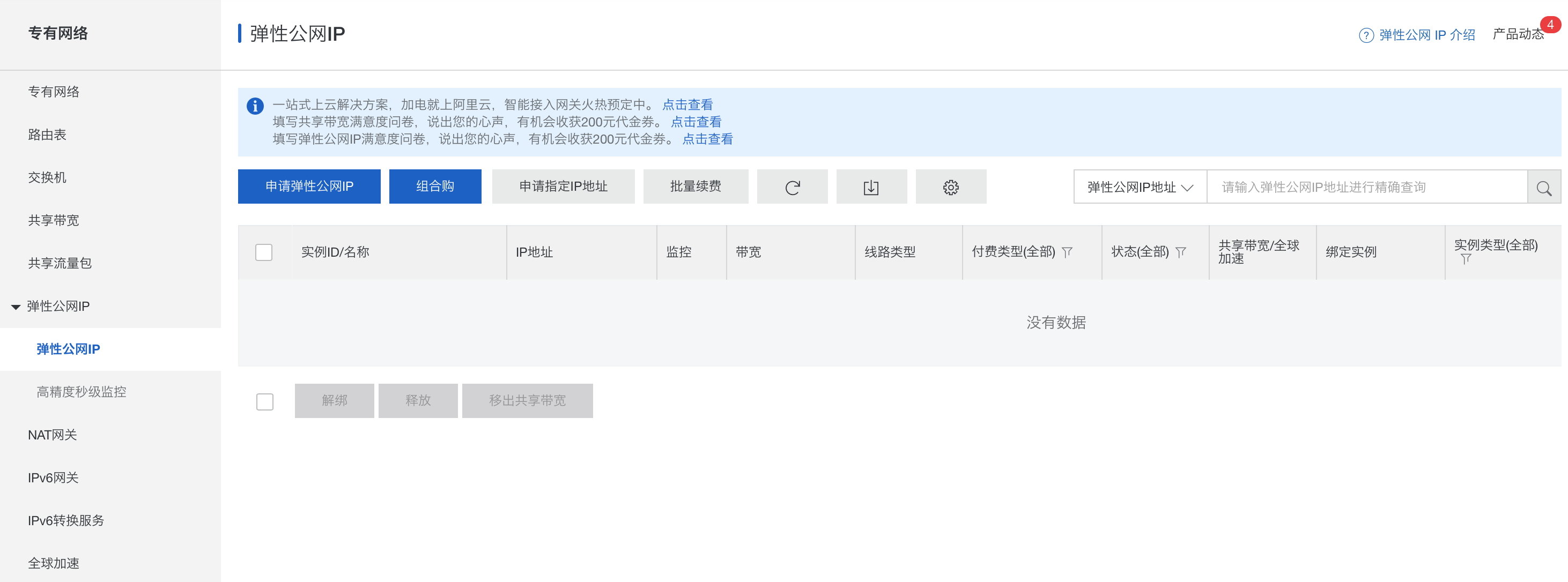Open the 弹性公网 IP 介绍 link
The height and width of the screenshot is (582, 1568).
click(1427, 35)
